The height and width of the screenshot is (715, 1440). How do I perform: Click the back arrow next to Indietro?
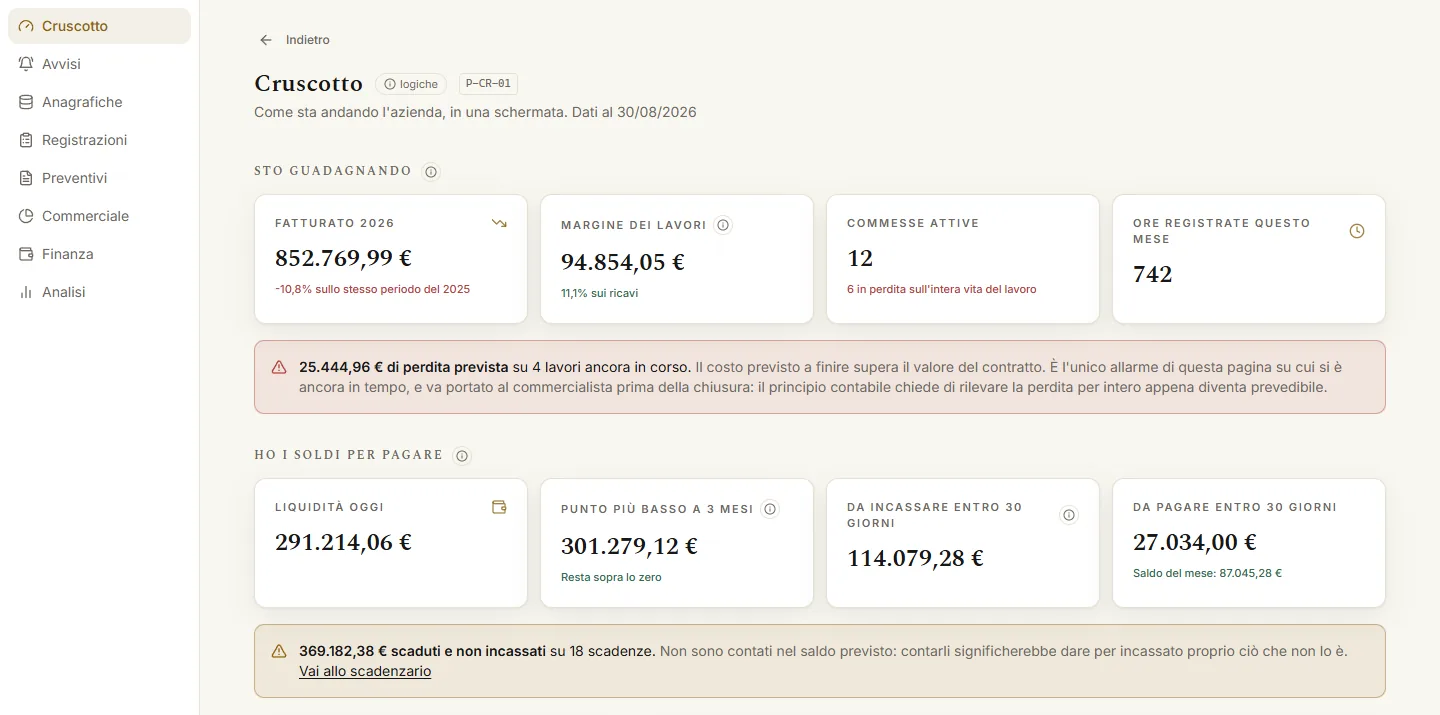266,40
